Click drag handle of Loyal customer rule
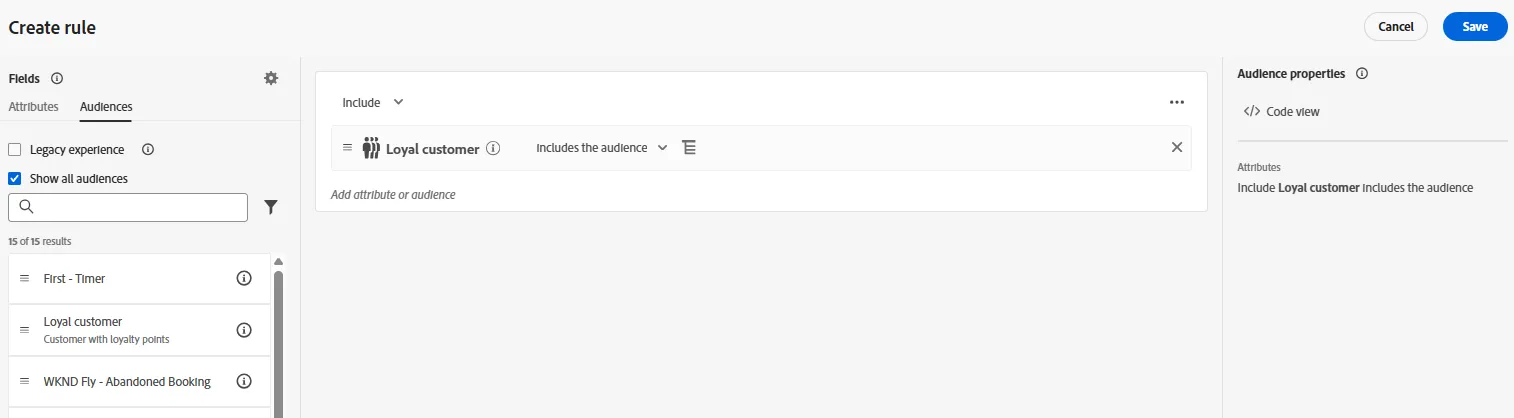Image resolution: width=1514 pixels, height=418 pixels. coord(348,147)
